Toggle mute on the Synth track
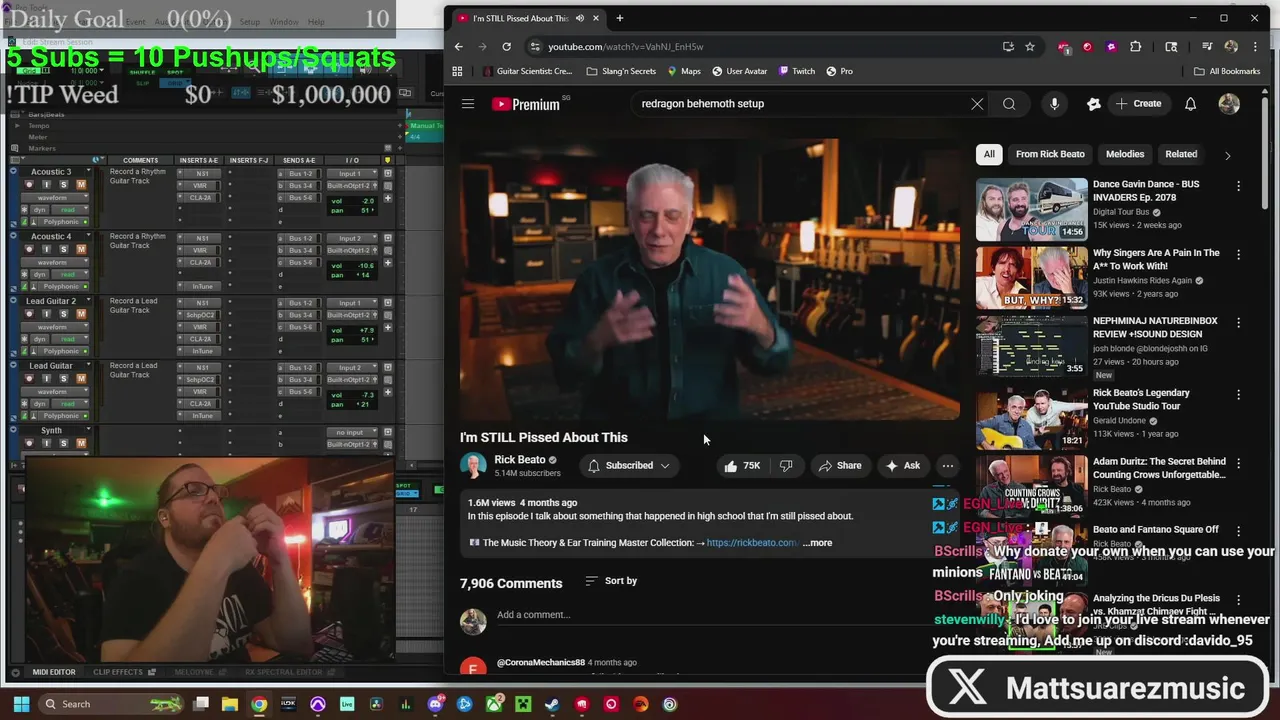Screen dimensions: 1280x720 81,442
